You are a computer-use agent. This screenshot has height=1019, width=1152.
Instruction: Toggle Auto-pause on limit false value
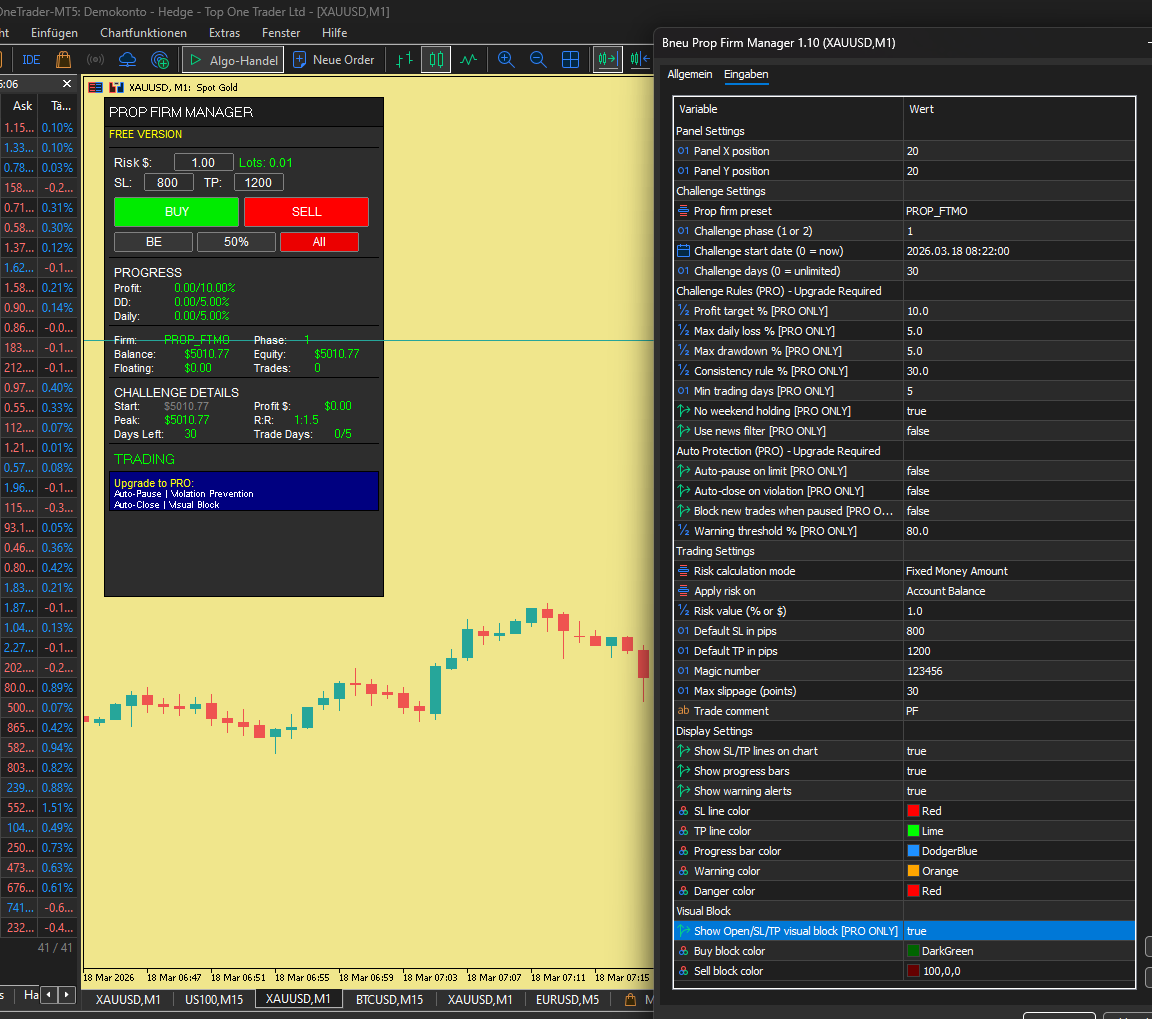tap(1018, 471)
